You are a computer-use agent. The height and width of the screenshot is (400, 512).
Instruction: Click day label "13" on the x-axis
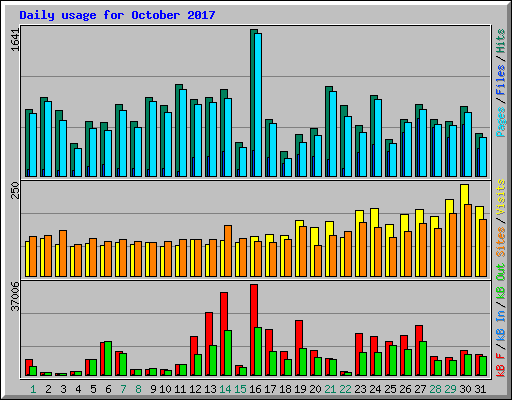point(210,389)
